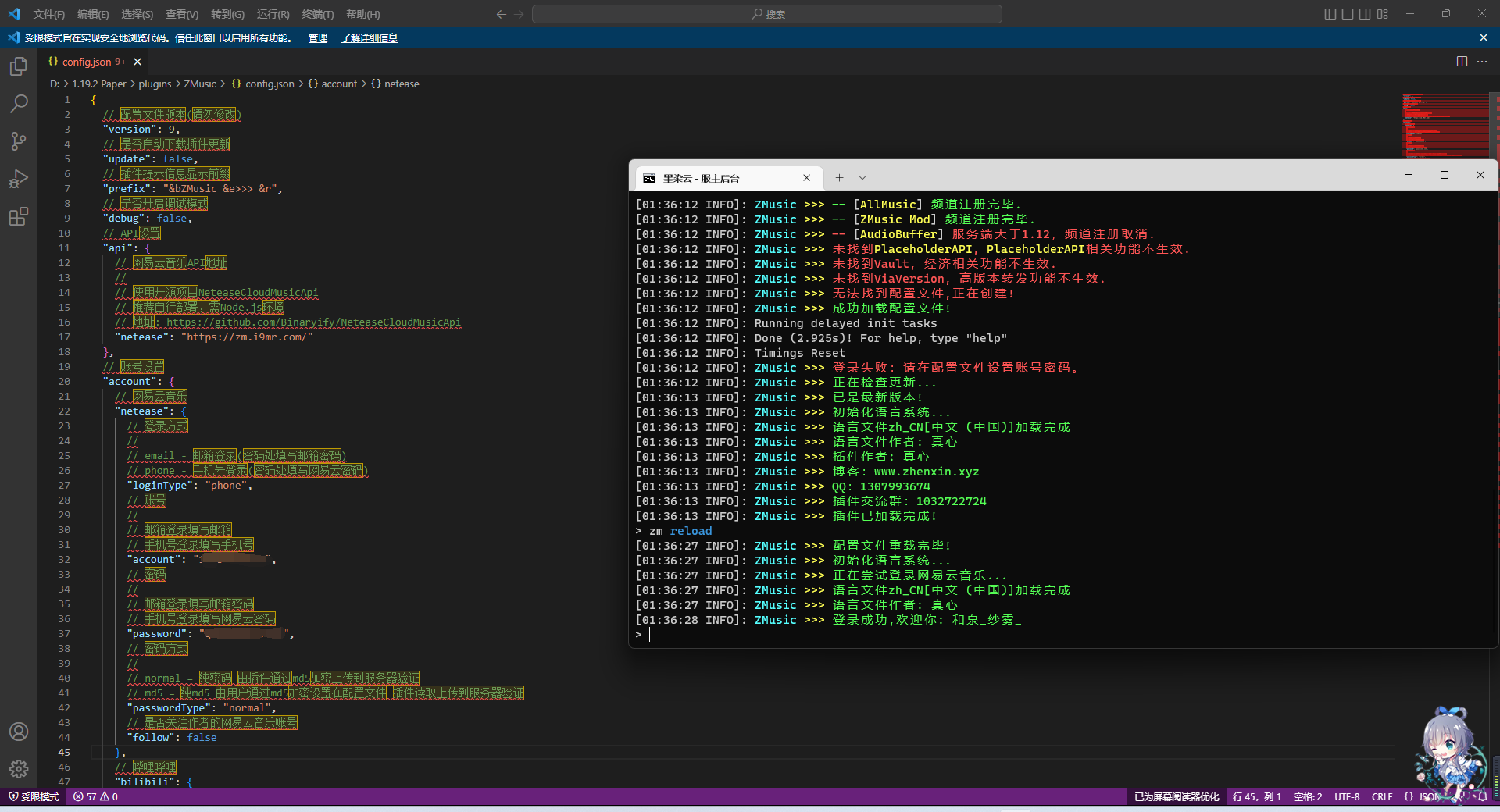Click the title bar search box
This screenshot has height=812, width=1500.
[x=767, y=14]
